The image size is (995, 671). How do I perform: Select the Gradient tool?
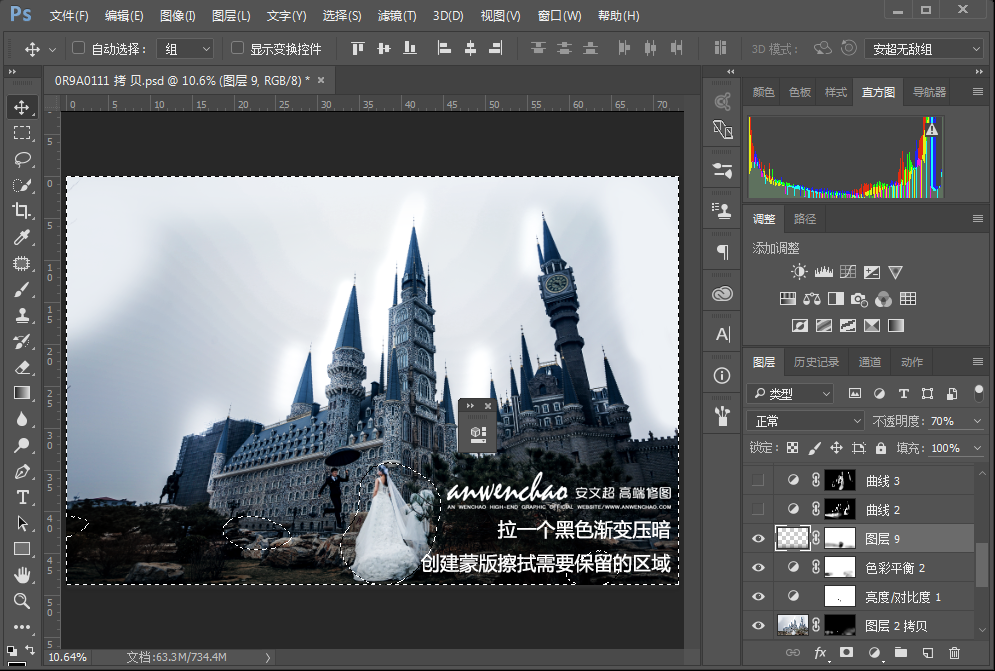click(22, 393)
